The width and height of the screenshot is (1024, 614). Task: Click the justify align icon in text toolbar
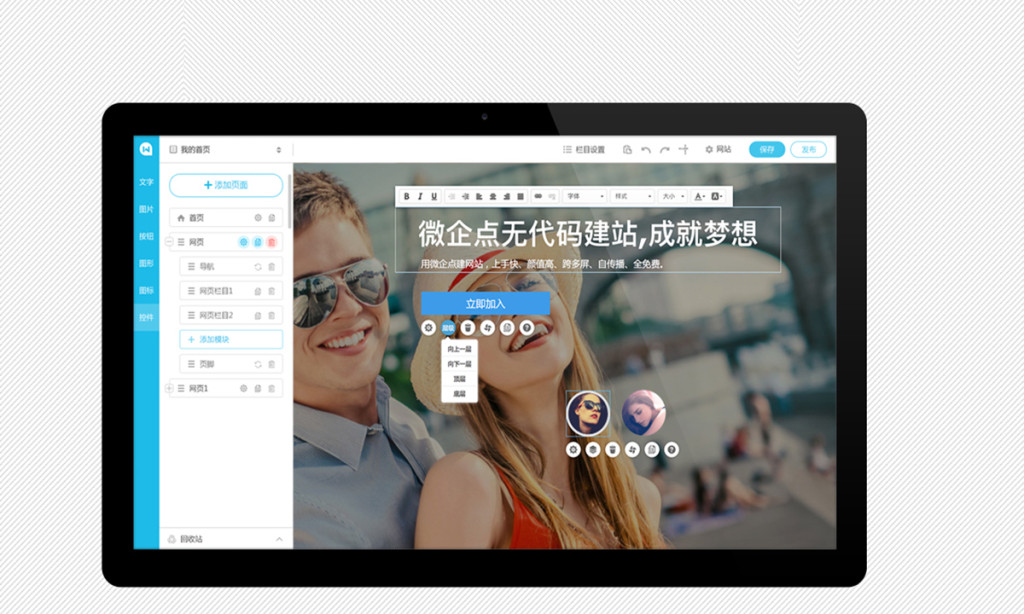click(520, 196)
